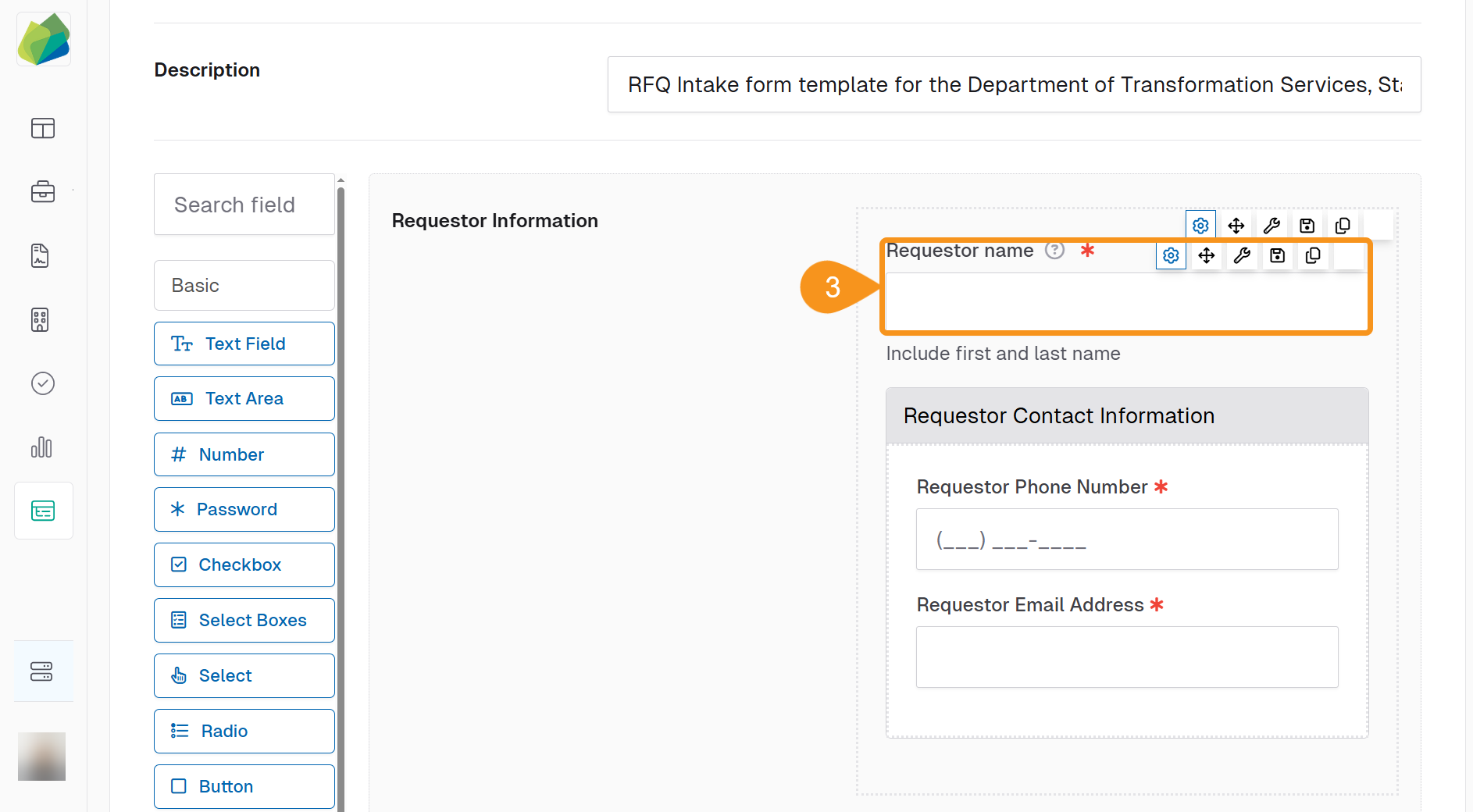The width and height of the screenshot is (1473, 812).
Task: Open the form builder sidebar icon
Action: [x=43, y=511]
